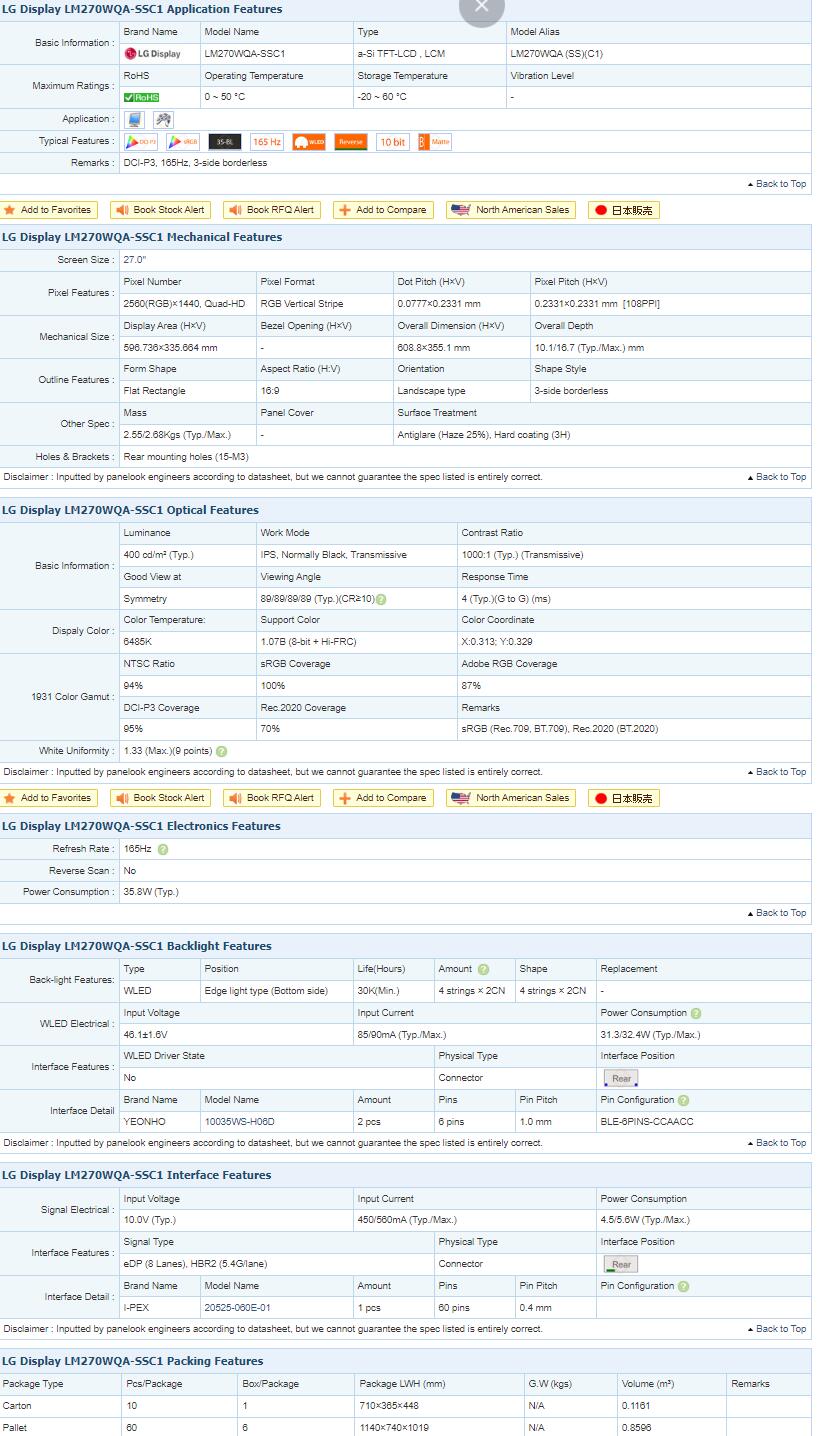Click the LG Display brand logo
Image resolution: width=818 pixels, height=1436 pixels.
coord(153,54)
